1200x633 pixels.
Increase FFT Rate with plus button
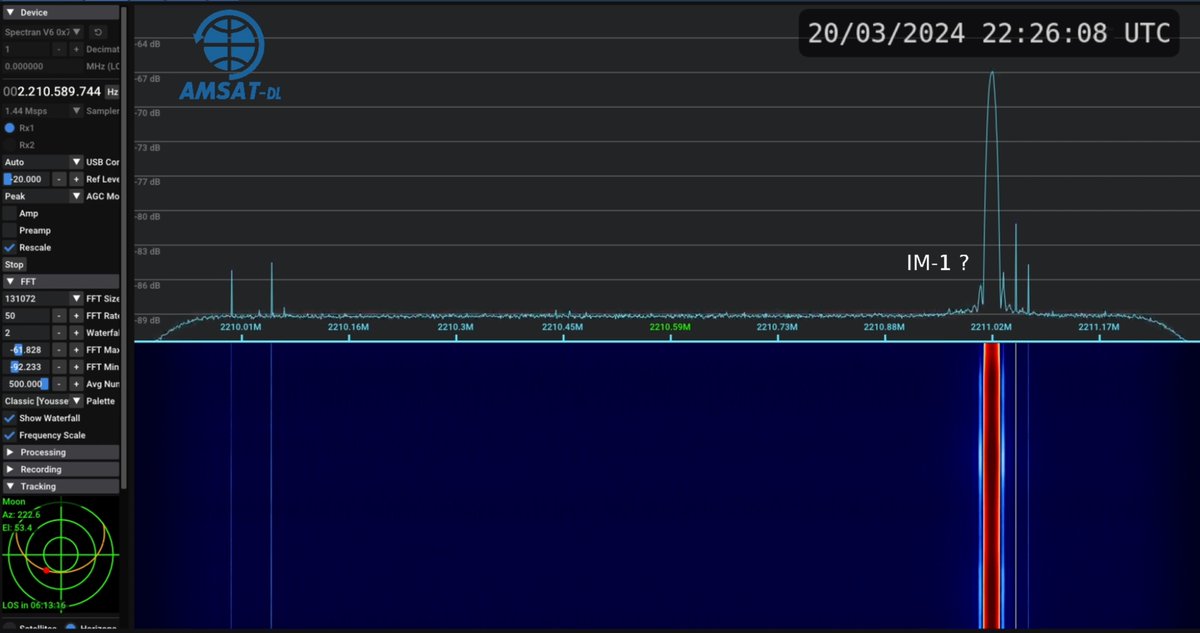tap(76, 316)
